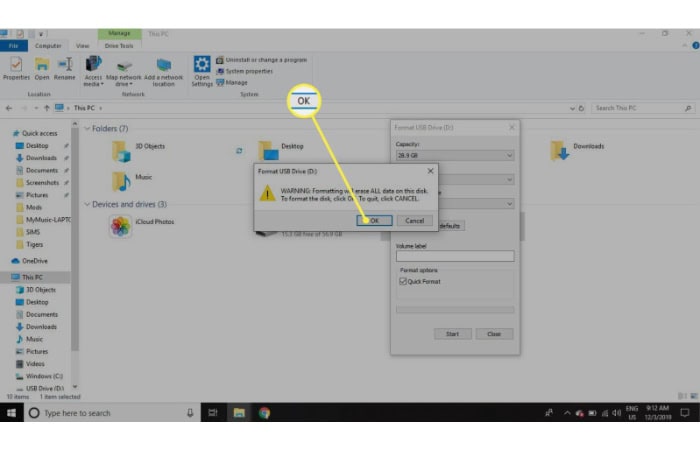The width and height of the screenshot is (700, 450).
Task: Click the Rename ribbon icon
Action: (x=65, y=68)
